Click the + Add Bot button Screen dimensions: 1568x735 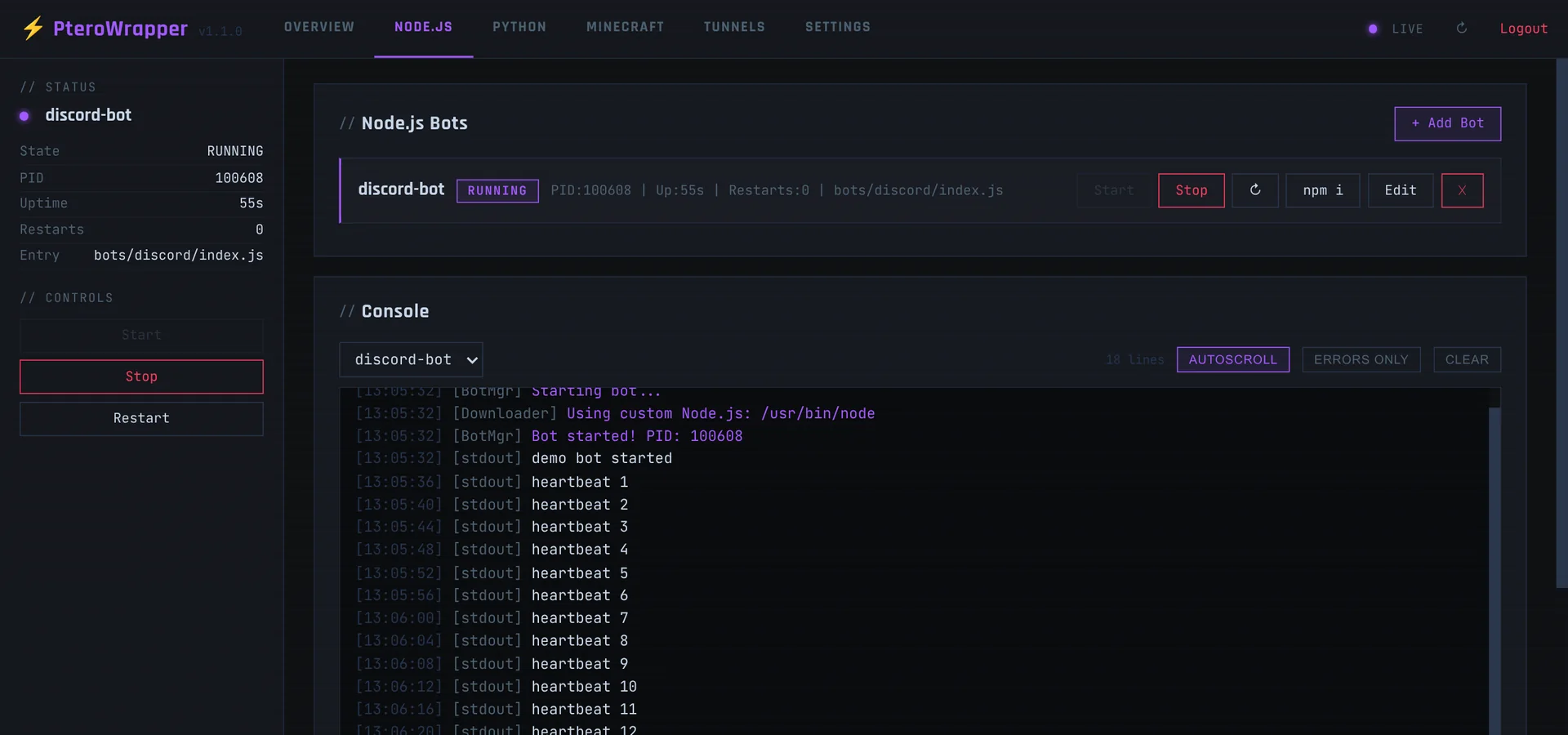(x=1447, y=123)
